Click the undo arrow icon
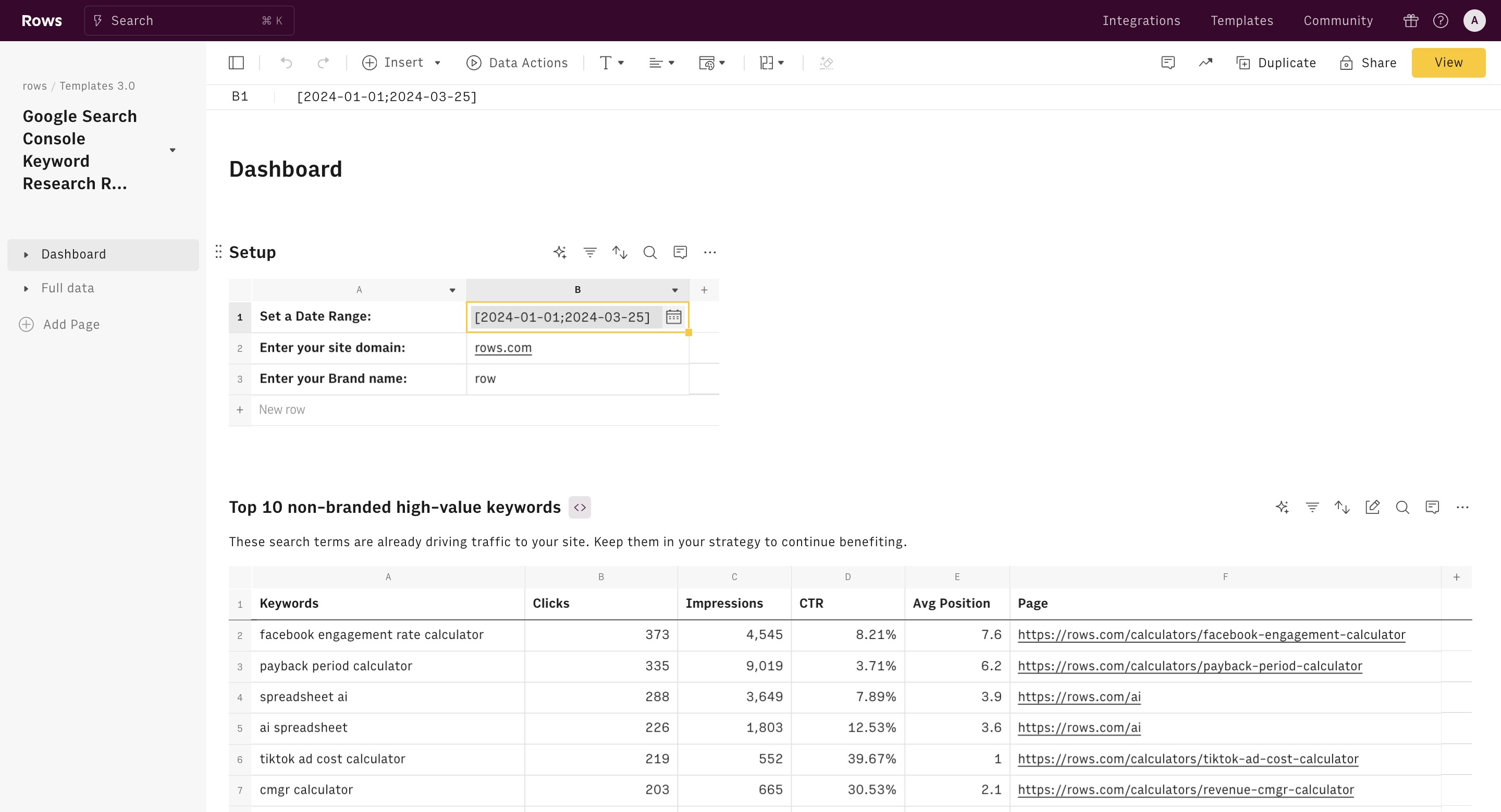This screenshot has height=812, width=1501. pyautogui.click(x=286, y=63)
